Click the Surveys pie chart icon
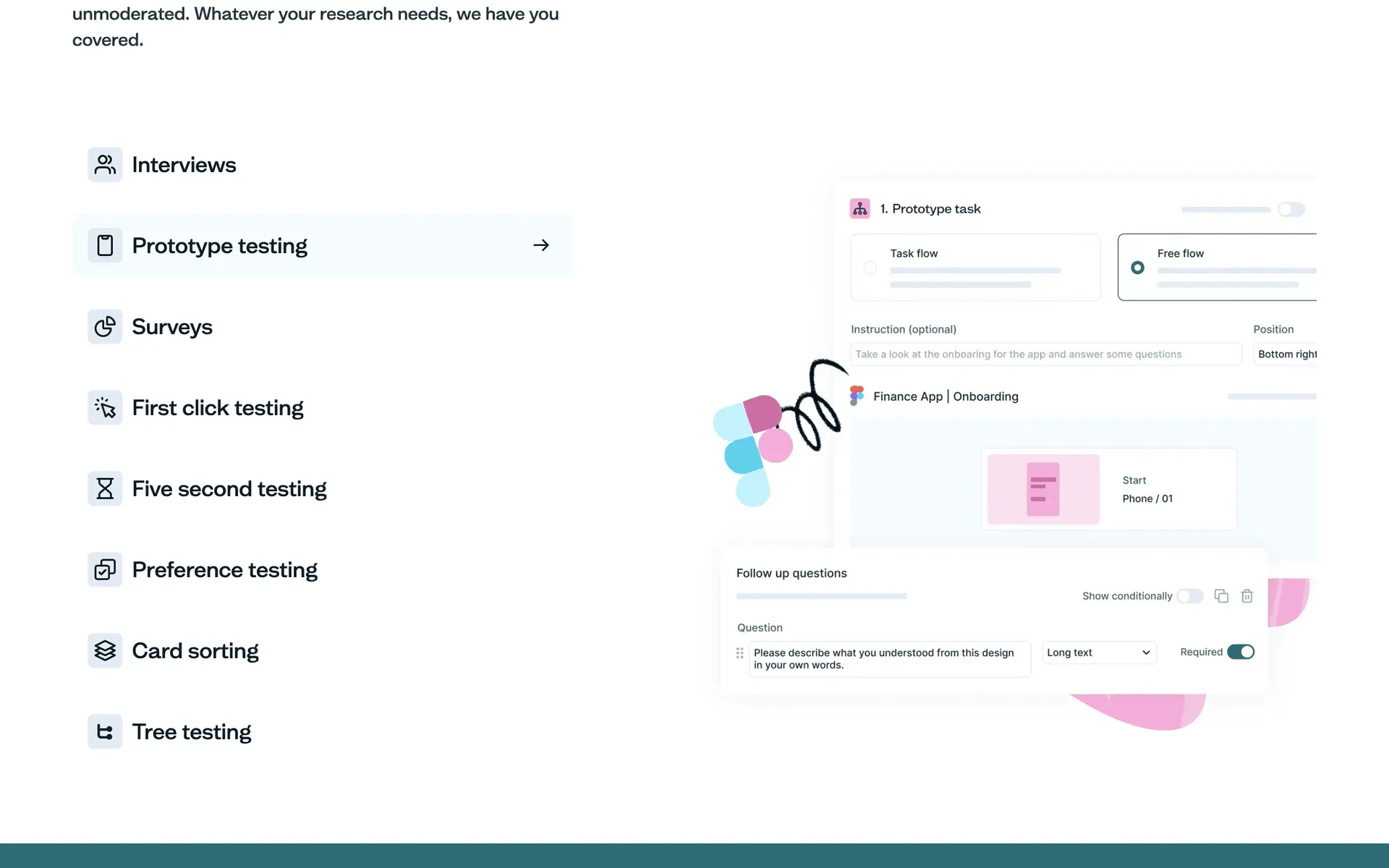This screenshot has height=868, width=1389. coord(105,327)
